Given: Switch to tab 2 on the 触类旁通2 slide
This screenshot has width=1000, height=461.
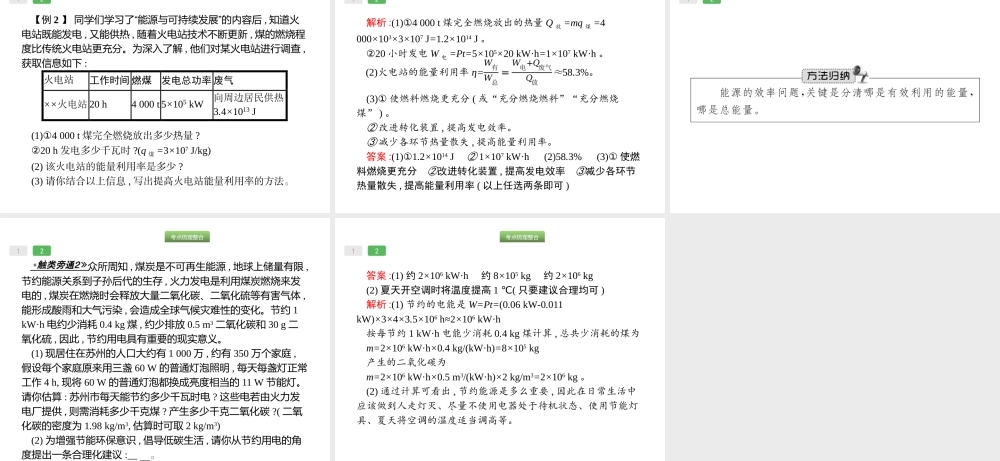Looking at the screenshot, I should [41, 251].
